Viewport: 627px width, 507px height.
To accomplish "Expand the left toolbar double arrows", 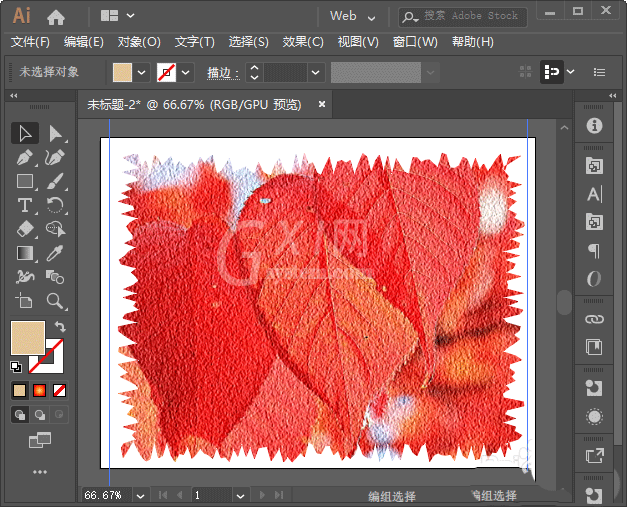I will tap(14, 96).
